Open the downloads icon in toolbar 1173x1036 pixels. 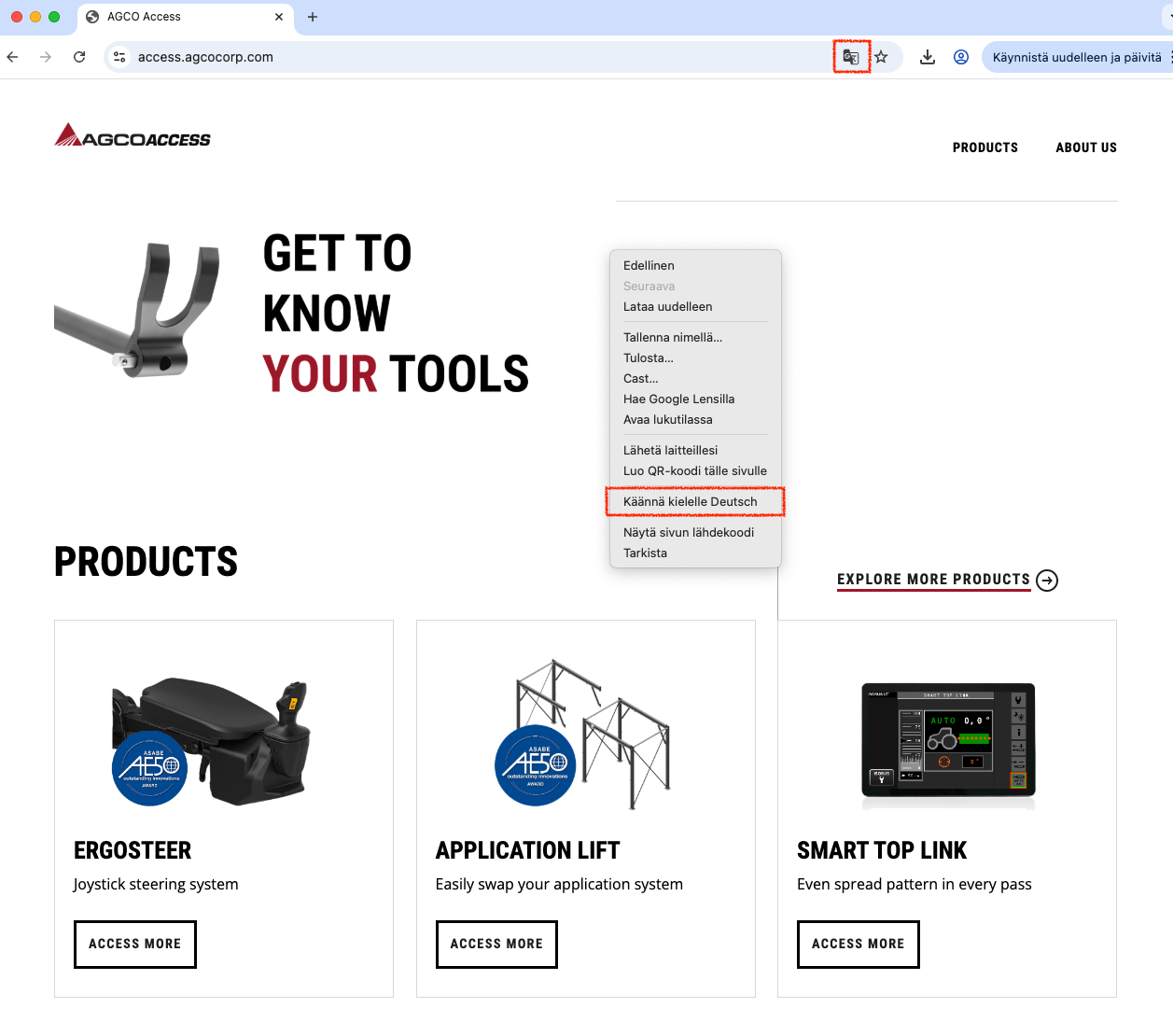pyautogui.click(x=928, y=57)
